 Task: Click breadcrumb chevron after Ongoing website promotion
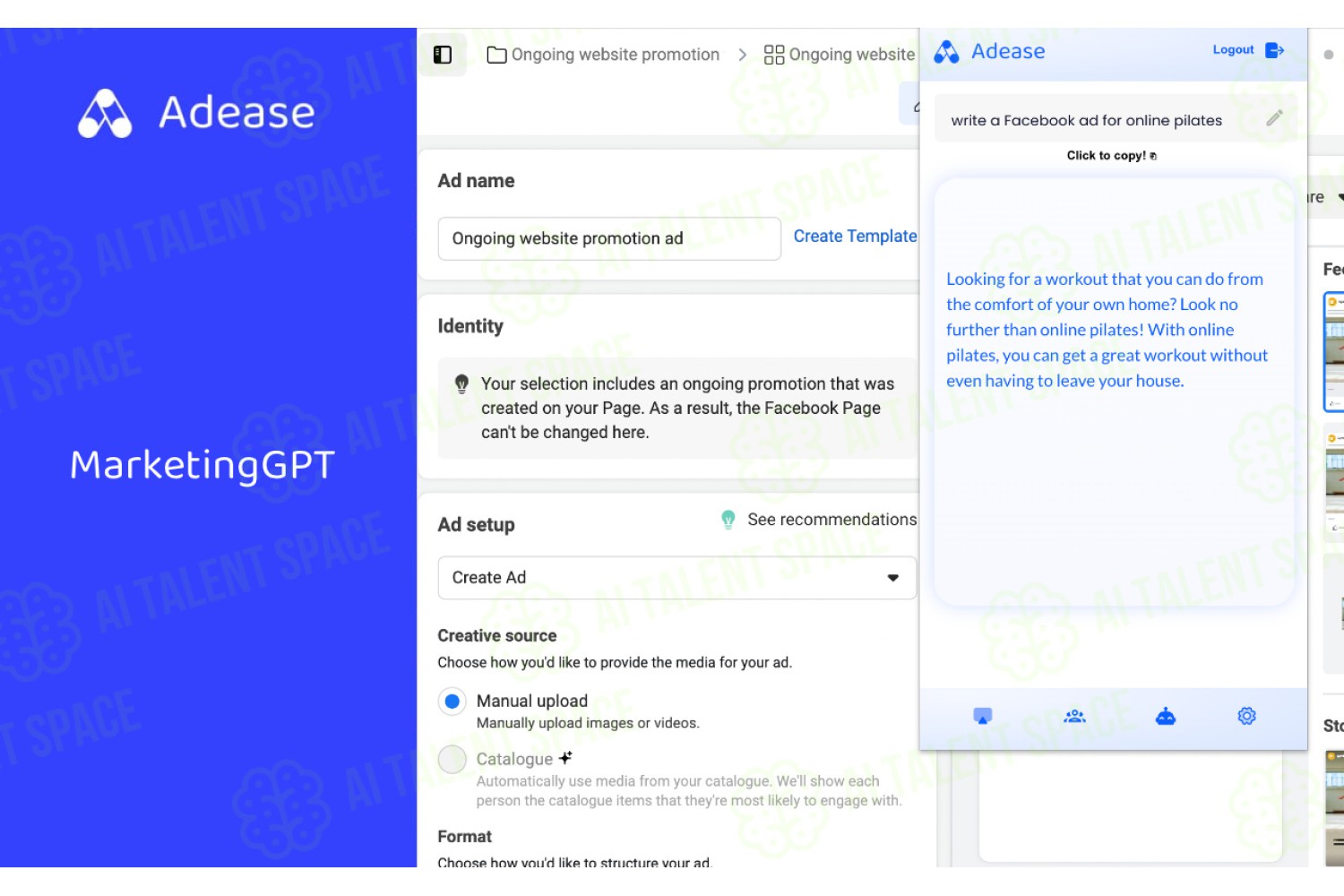click(x=742, y=55)
